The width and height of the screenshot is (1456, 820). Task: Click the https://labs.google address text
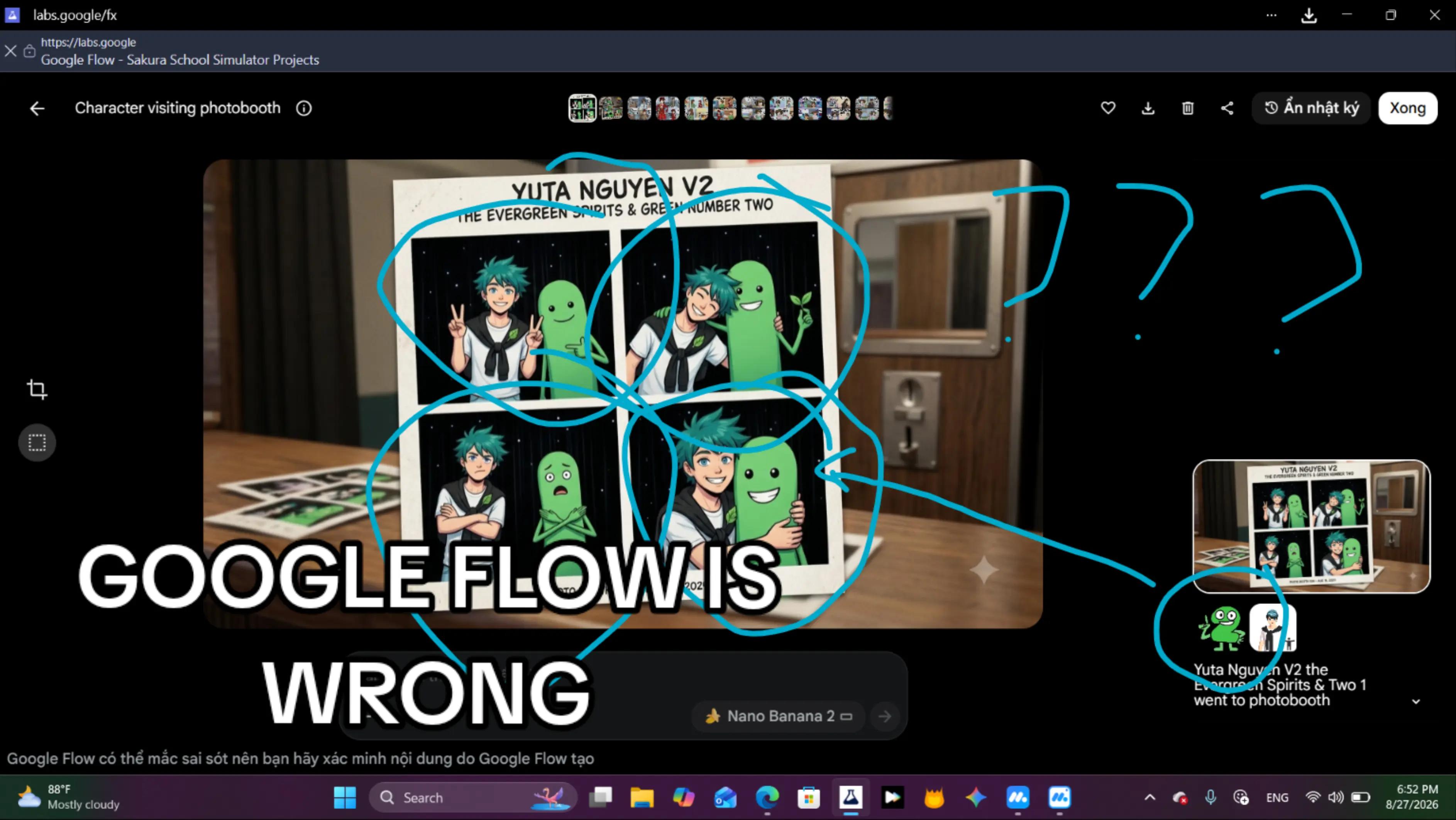click(88, 42)
